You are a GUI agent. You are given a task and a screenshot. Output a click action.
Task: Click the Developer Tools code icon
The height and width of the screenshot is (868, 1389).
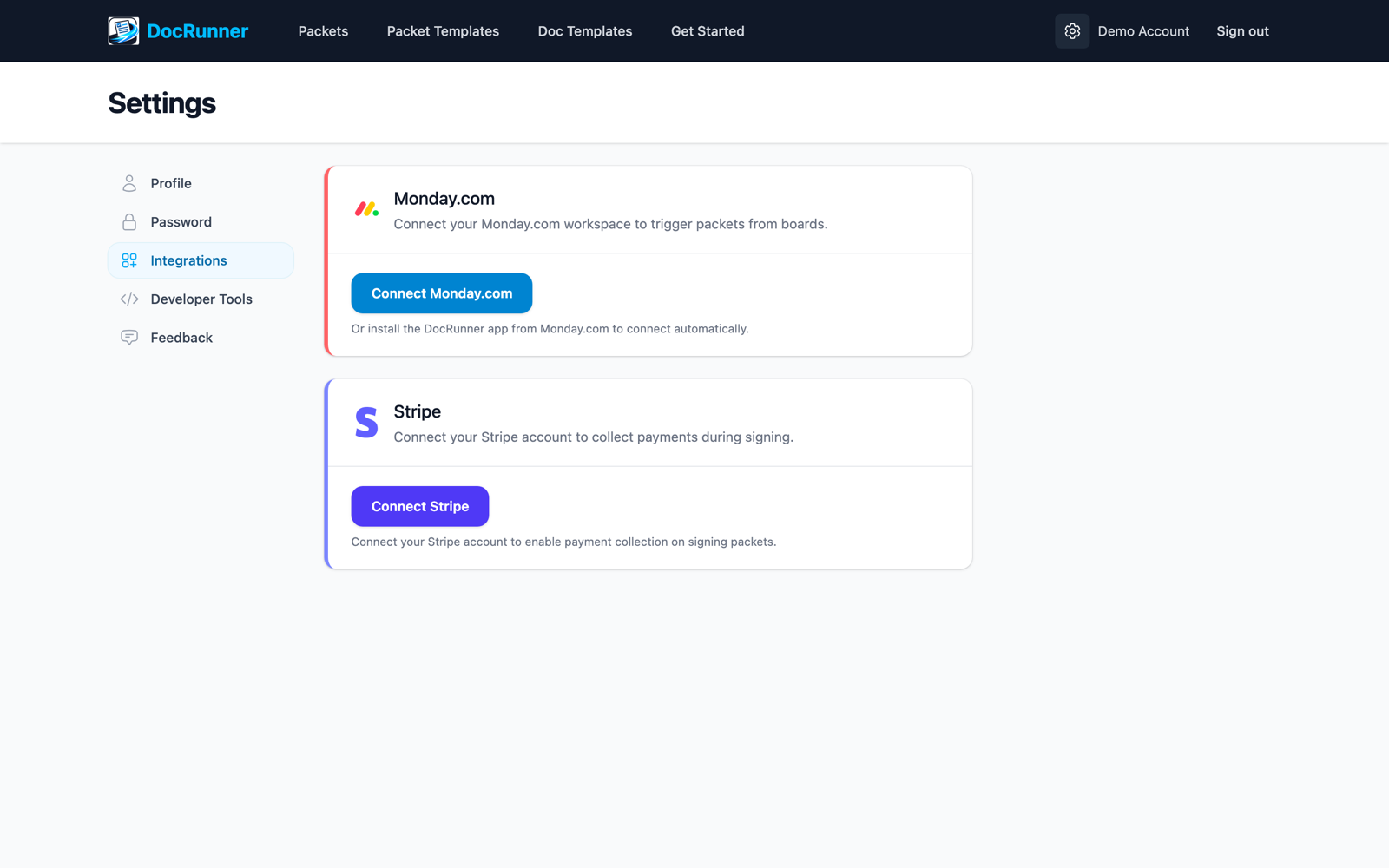click(129, 299)
